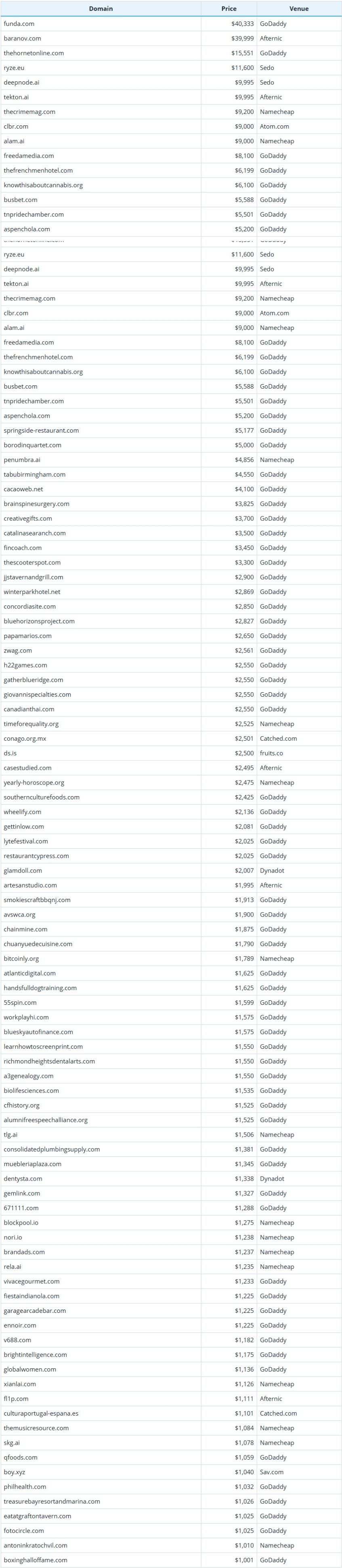Select the $1,001 price cell
Image resolution: width=342 pixels, height=1568 pixels.
pyautogui.click(x=244, y=1560)
